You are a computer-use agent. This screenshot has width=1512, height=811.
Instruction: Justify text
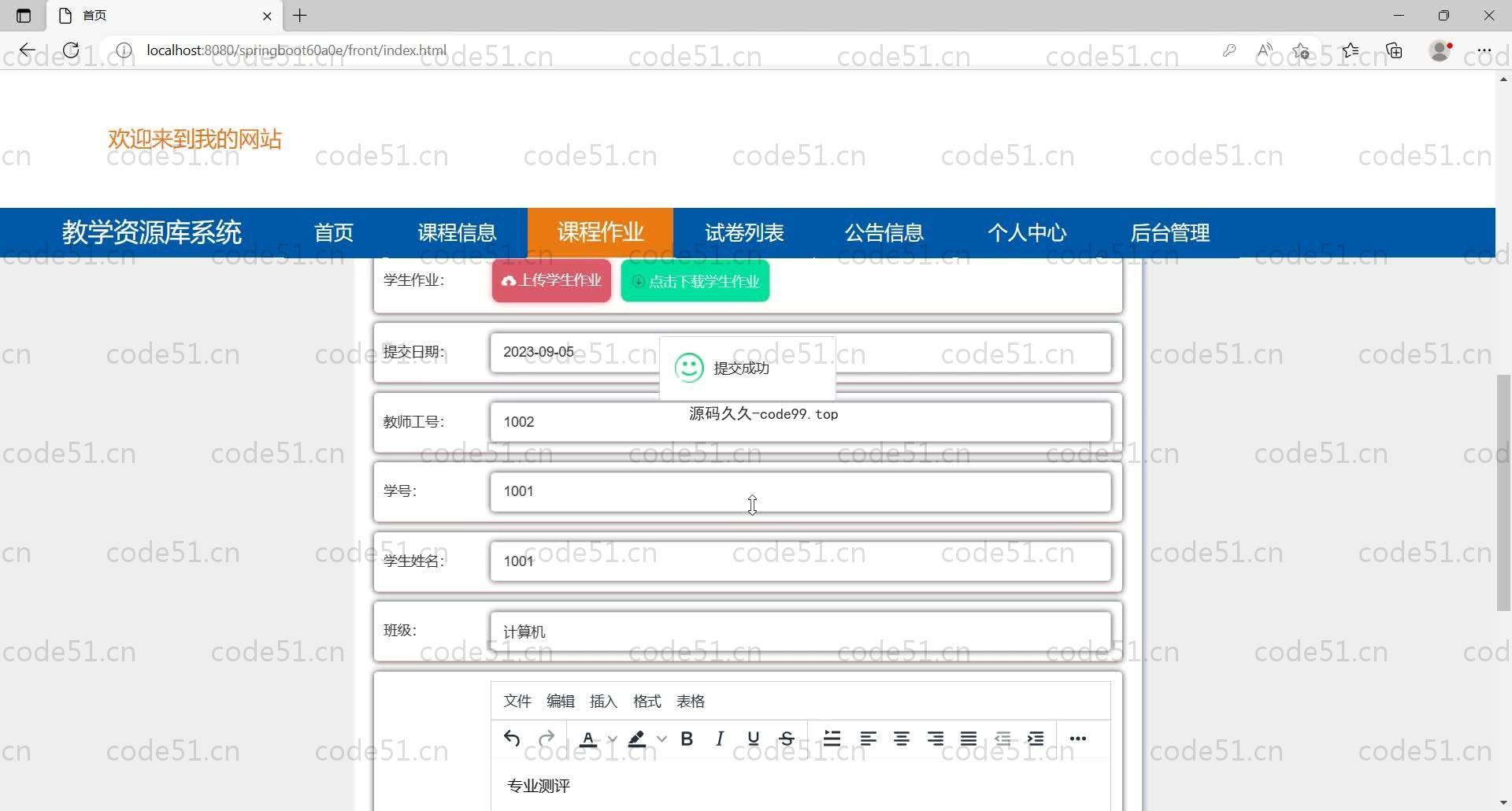point(969,739)
